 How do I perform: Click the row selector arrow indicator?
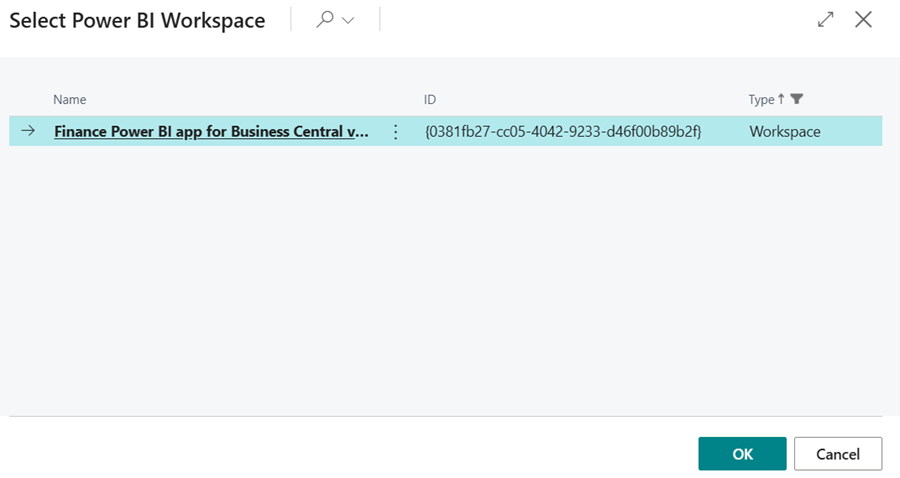tap(28, 131)
